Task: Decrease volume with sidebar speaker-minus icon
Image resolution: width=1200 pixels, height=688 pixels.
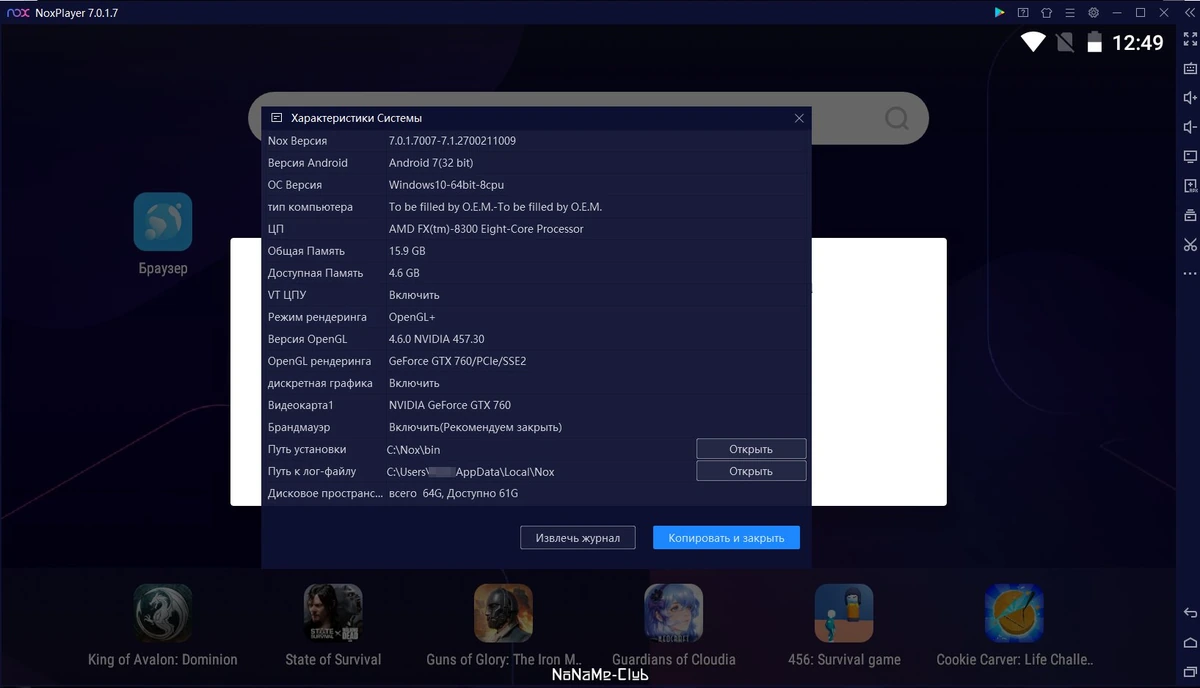Action: click(1190, 127)
